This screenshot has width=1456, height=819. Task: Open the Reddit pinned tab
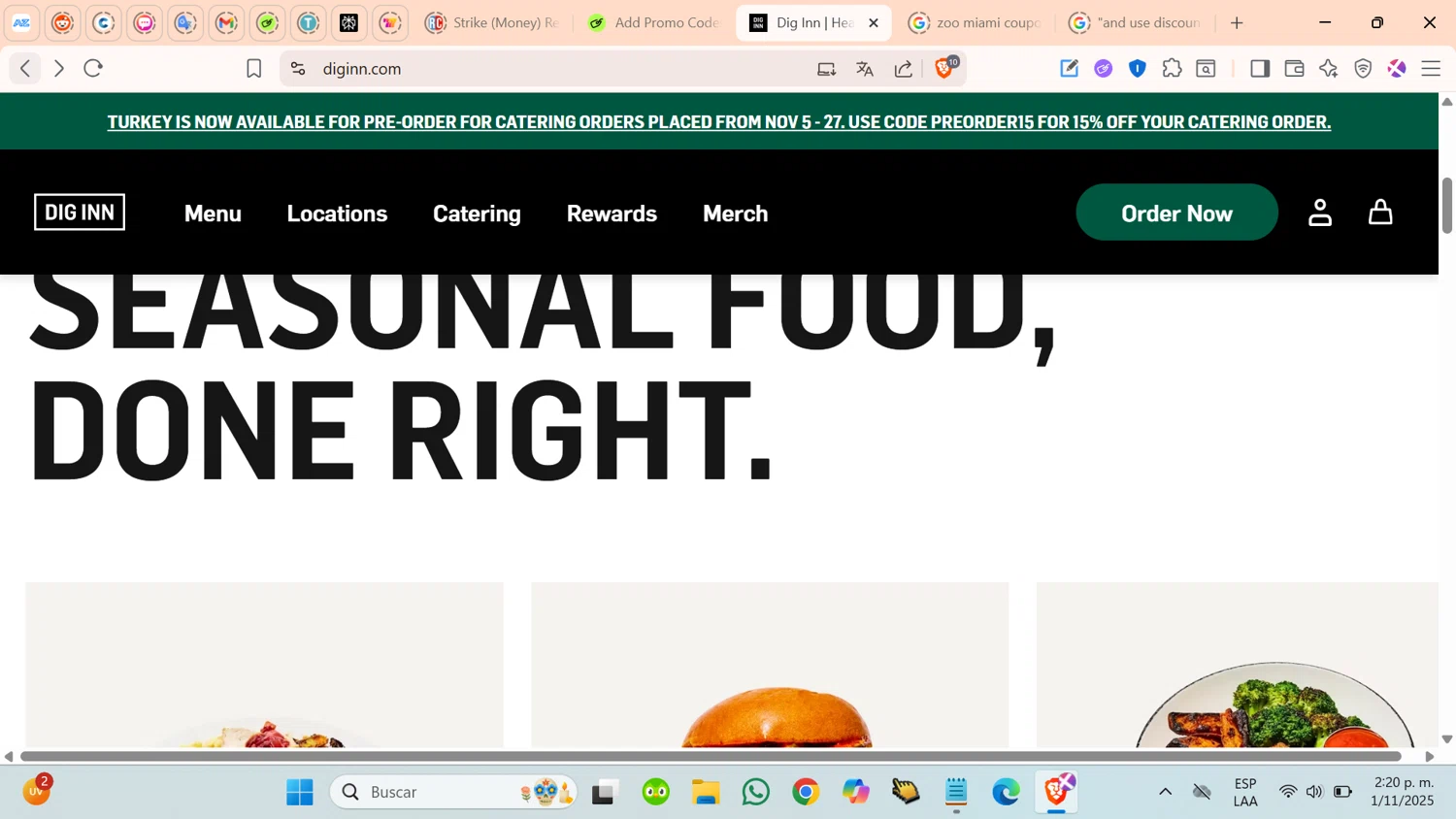coord(63,22)
